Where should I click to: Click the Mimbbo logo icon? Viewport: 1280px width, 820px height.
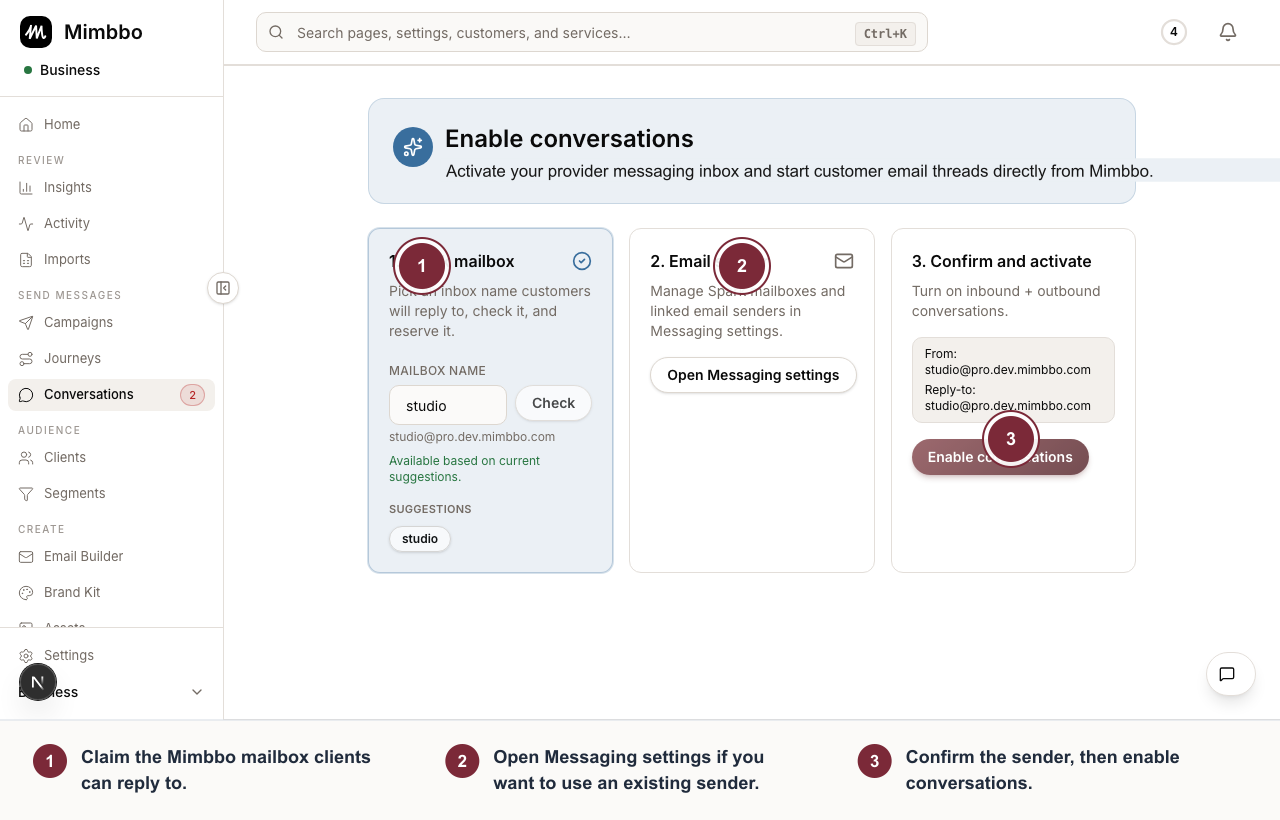tap(36, 32)
